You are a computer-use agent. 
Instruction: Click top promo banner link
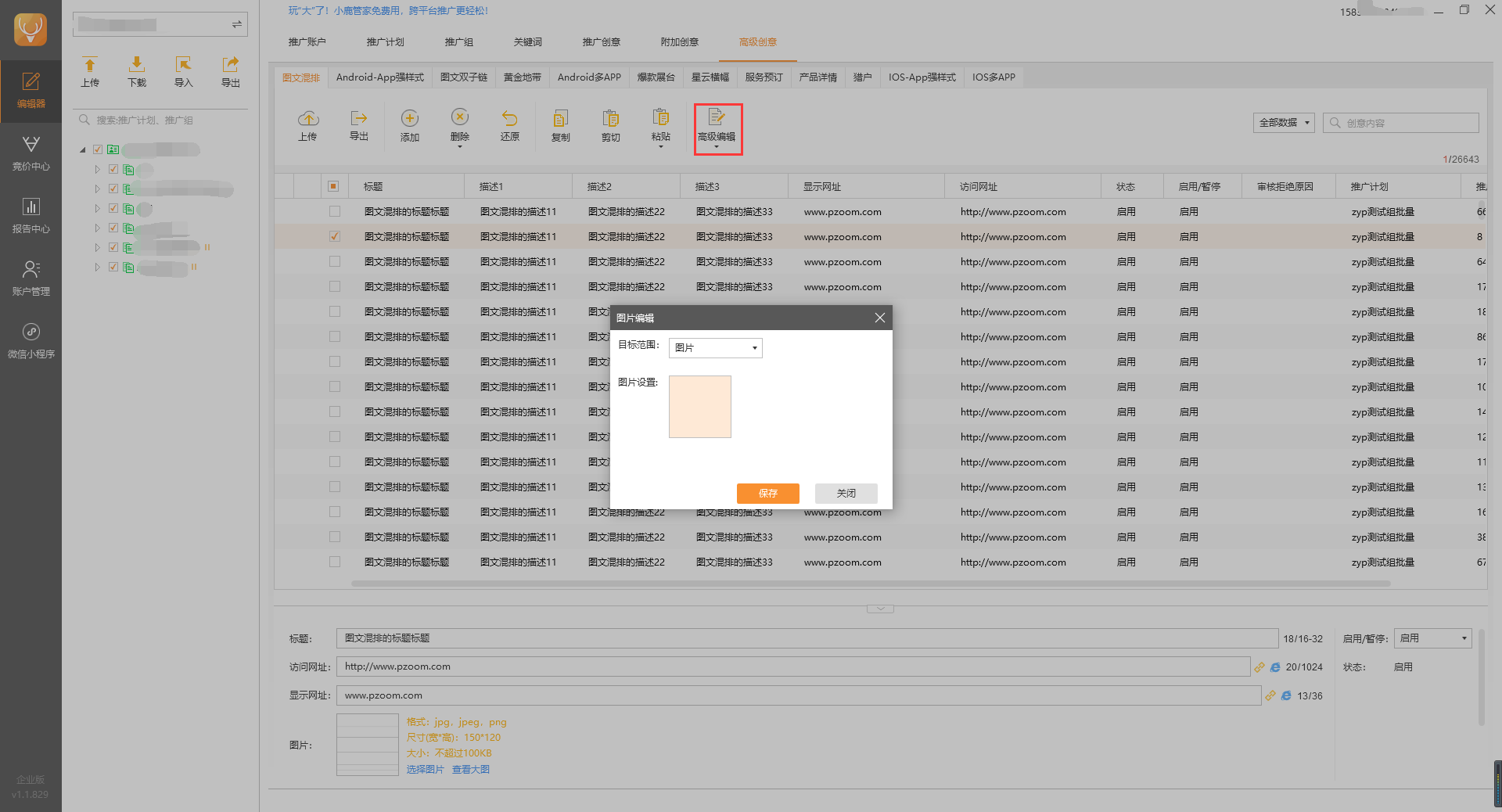tap(388, 11)
